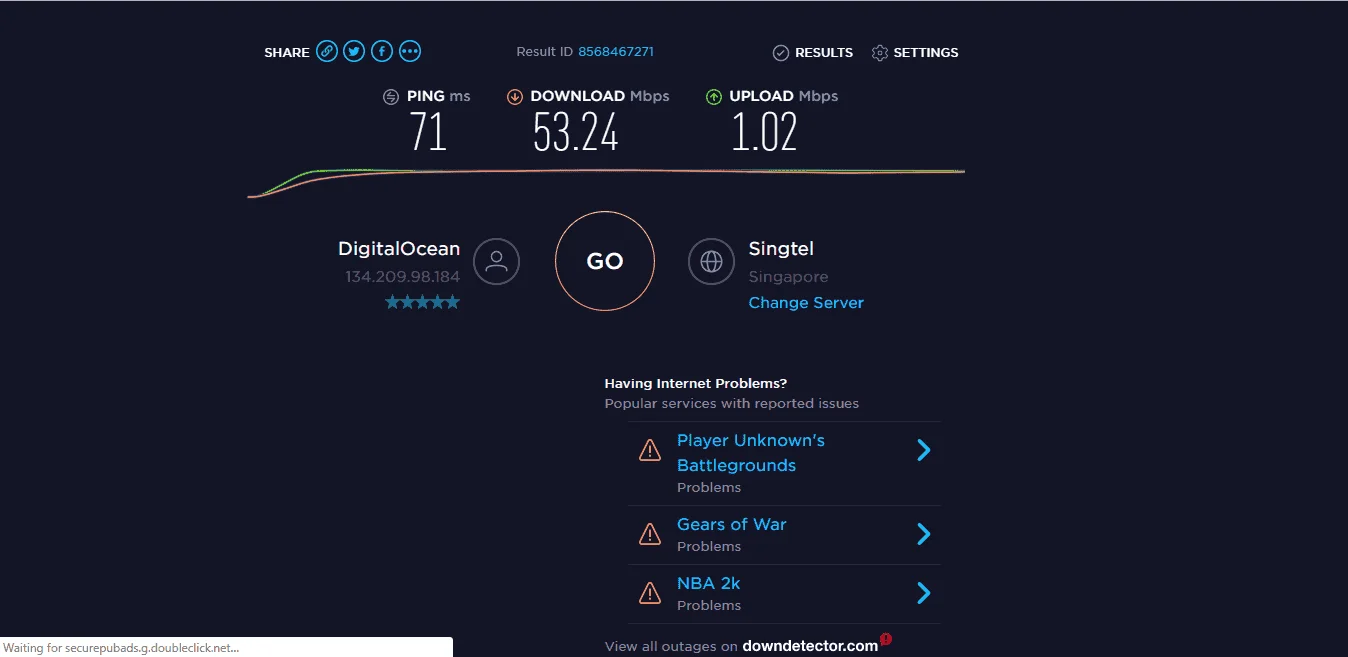Copy the share link icon
1348x657 pixels.
pyautogui.click(x=327, y=52)
